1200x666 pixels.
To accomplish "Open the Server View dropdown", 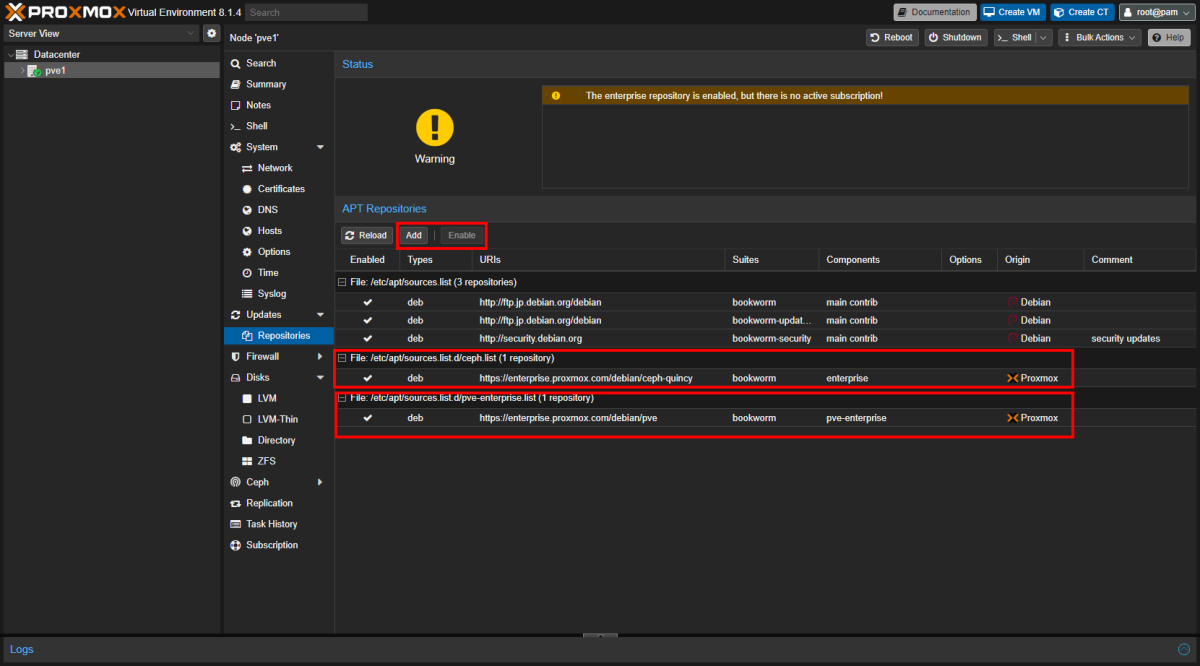I will click(x=100, y=33).
